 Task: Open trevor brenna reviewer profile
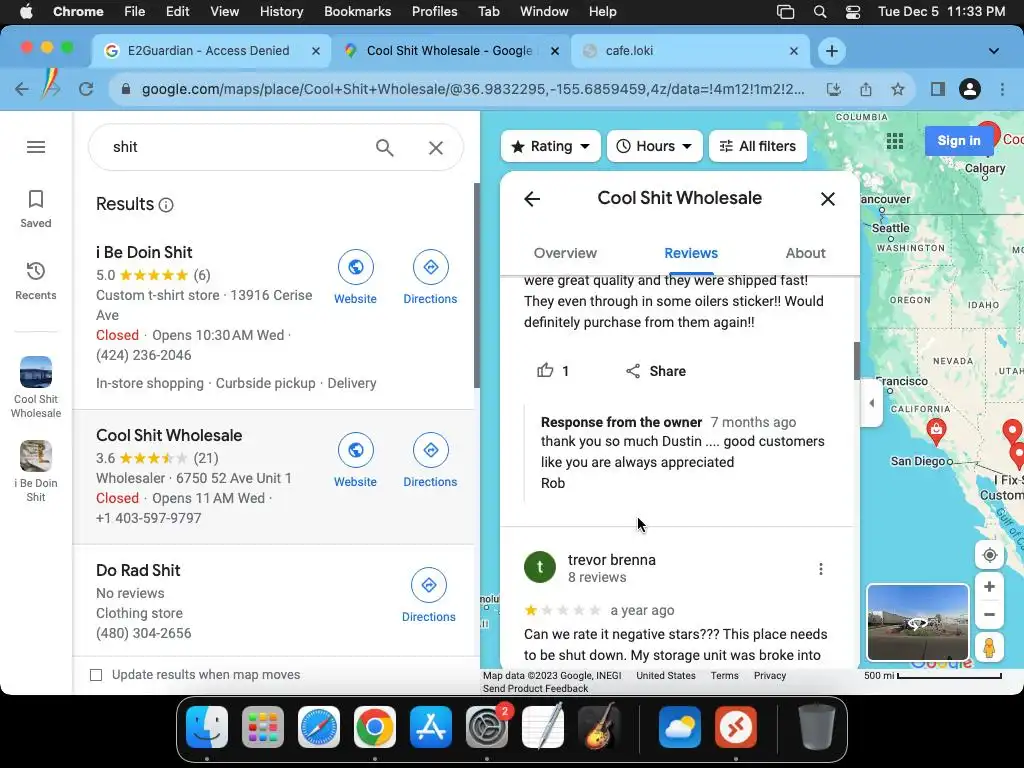[611, 560]
